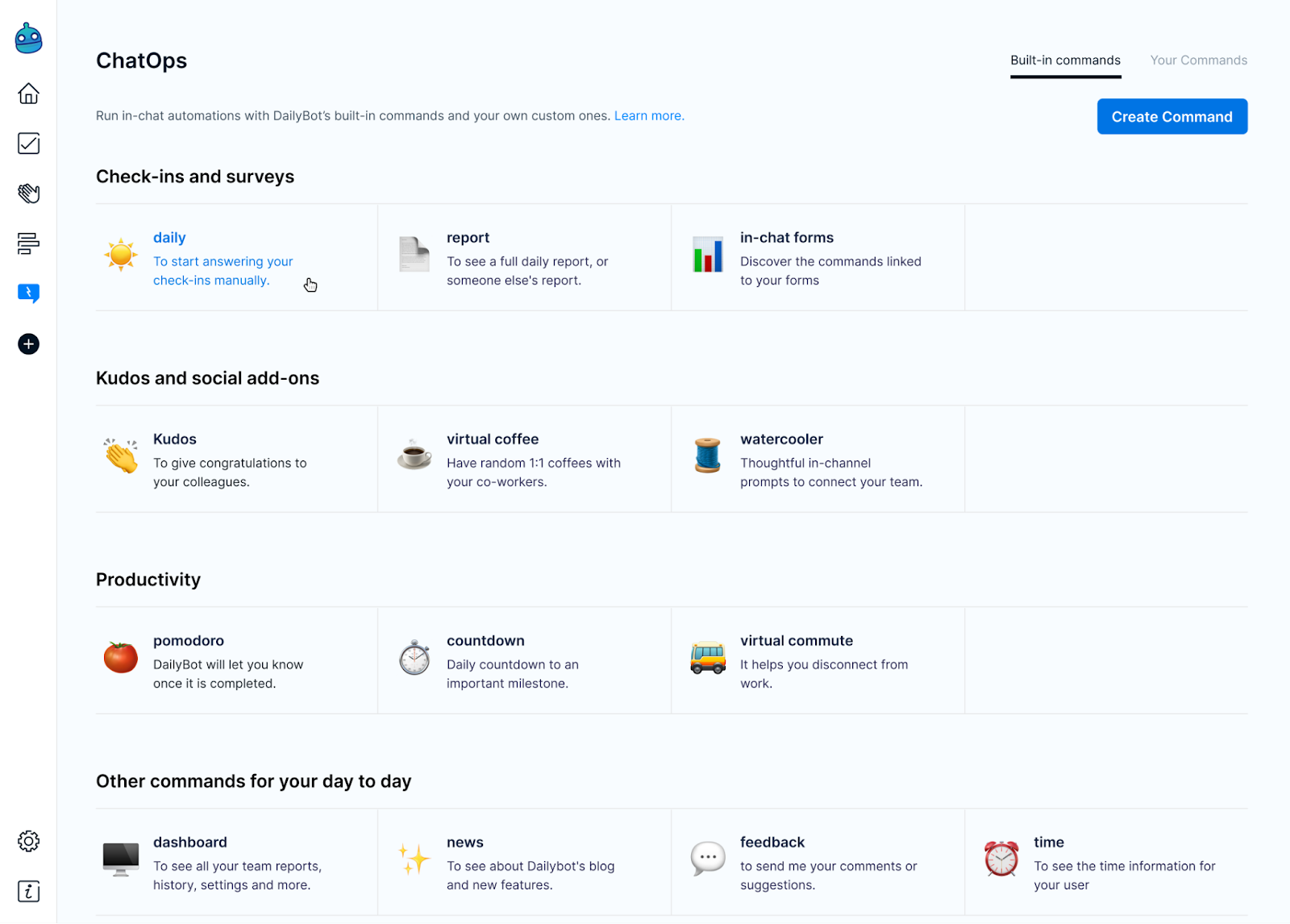The image size is (1290, 924).
Task: Open the time command title
Action: 1049,843
